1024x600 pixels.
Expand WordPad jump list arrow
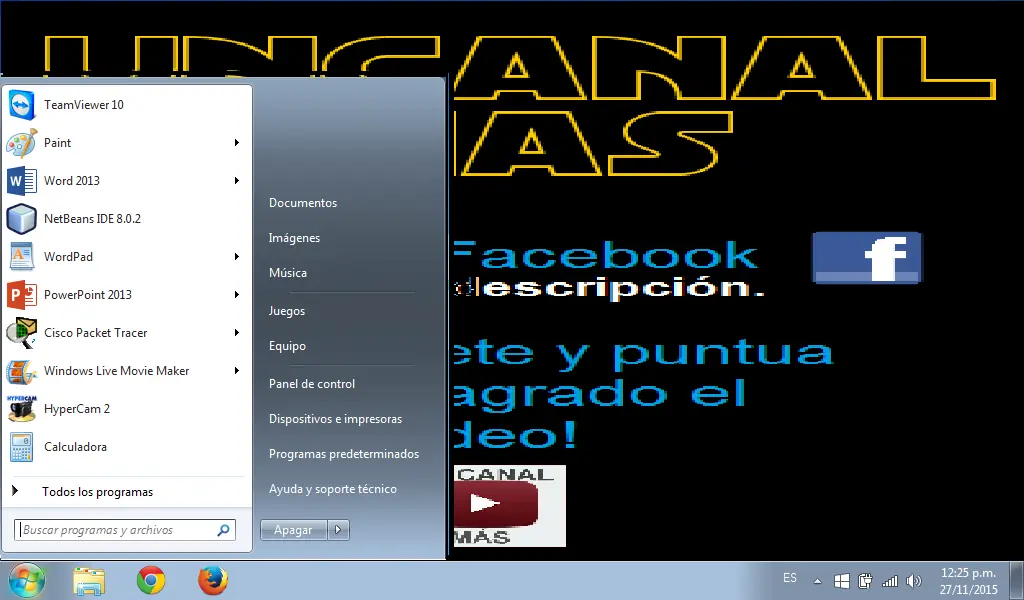click(236, 257)
